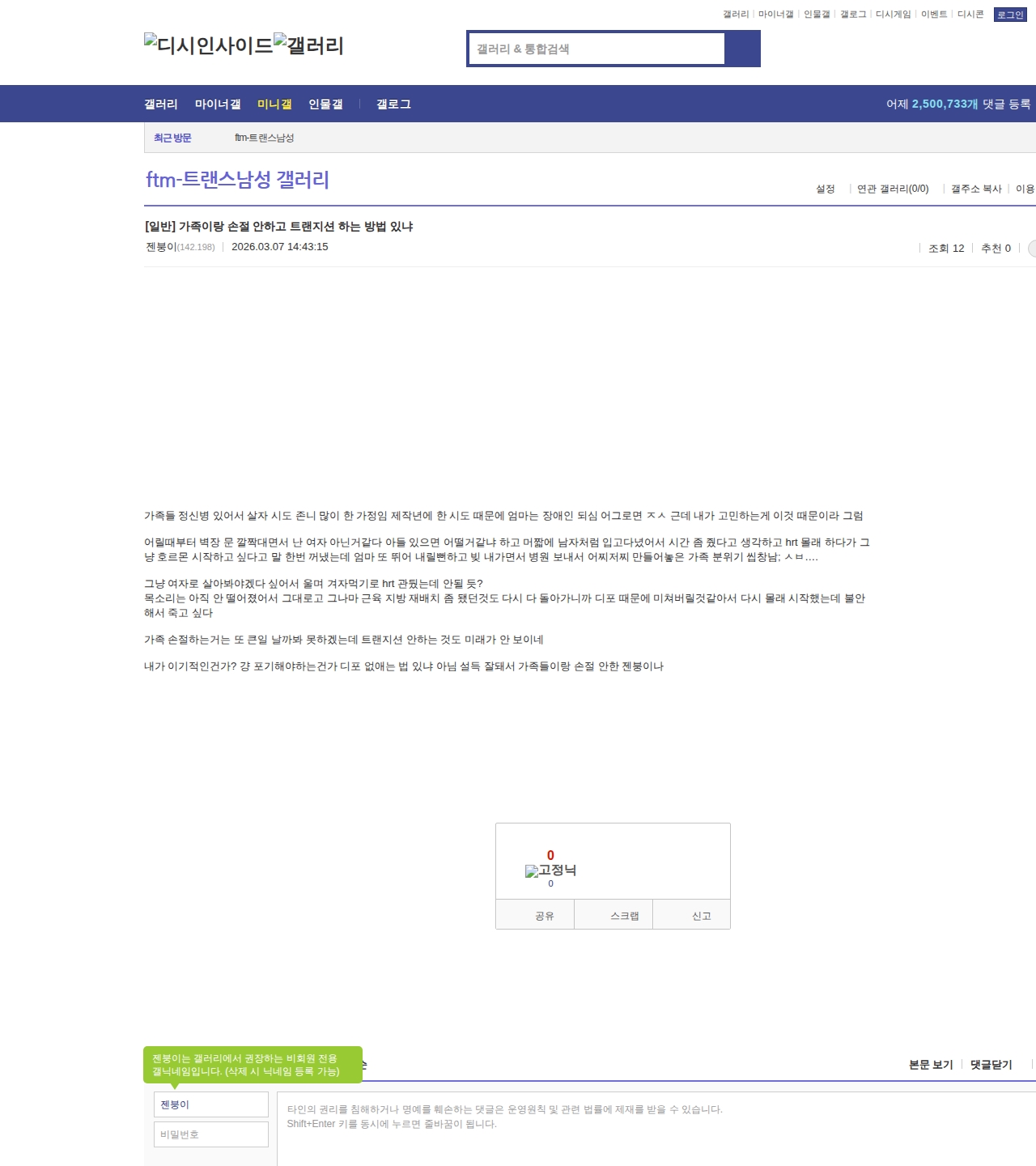The height and width of the screenshot is (1166, 1036).
Task: Click the 최근 방문 label
Action: point(172,138)
